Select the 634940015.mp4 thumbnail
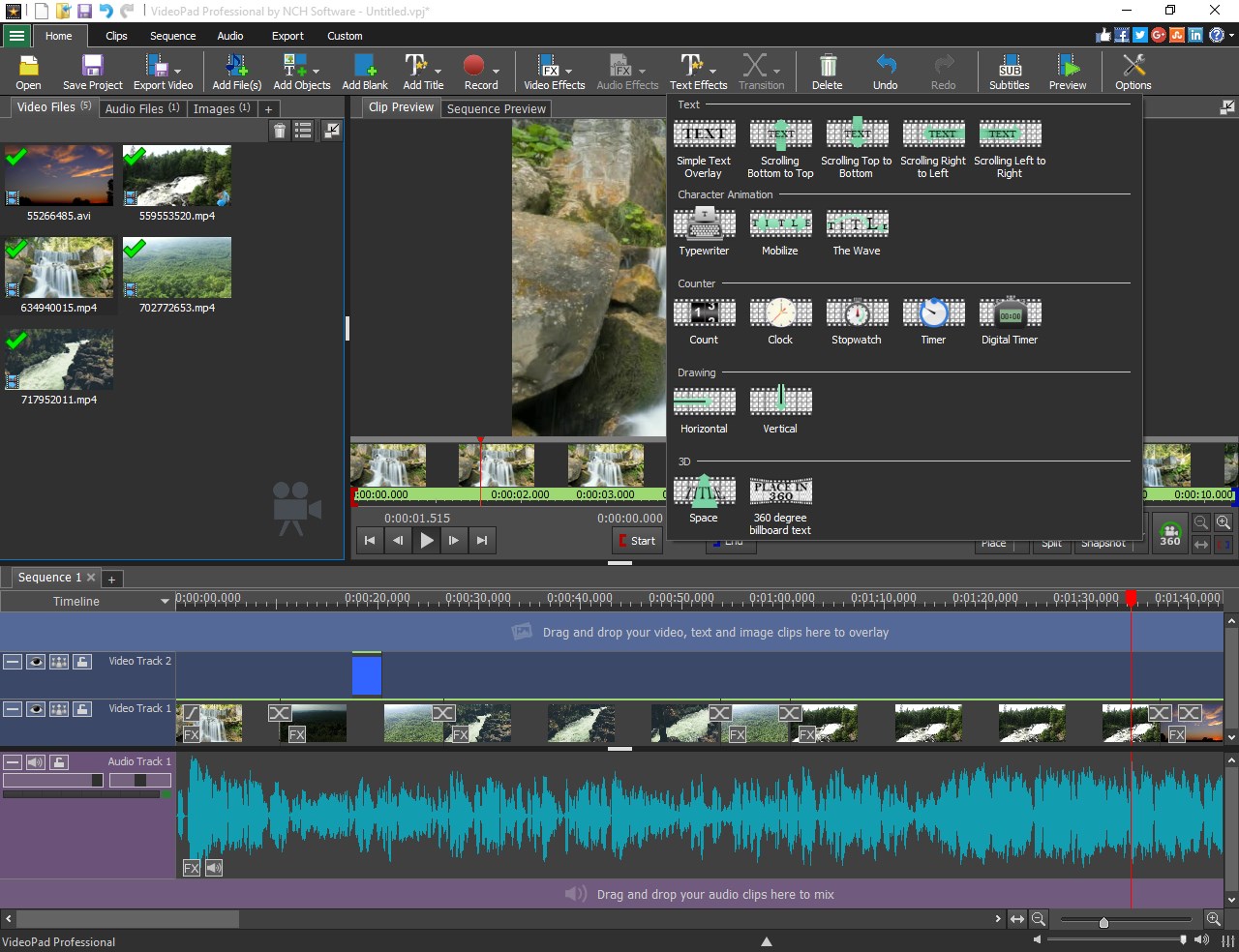1239x952 pixels. click(58, 267)
